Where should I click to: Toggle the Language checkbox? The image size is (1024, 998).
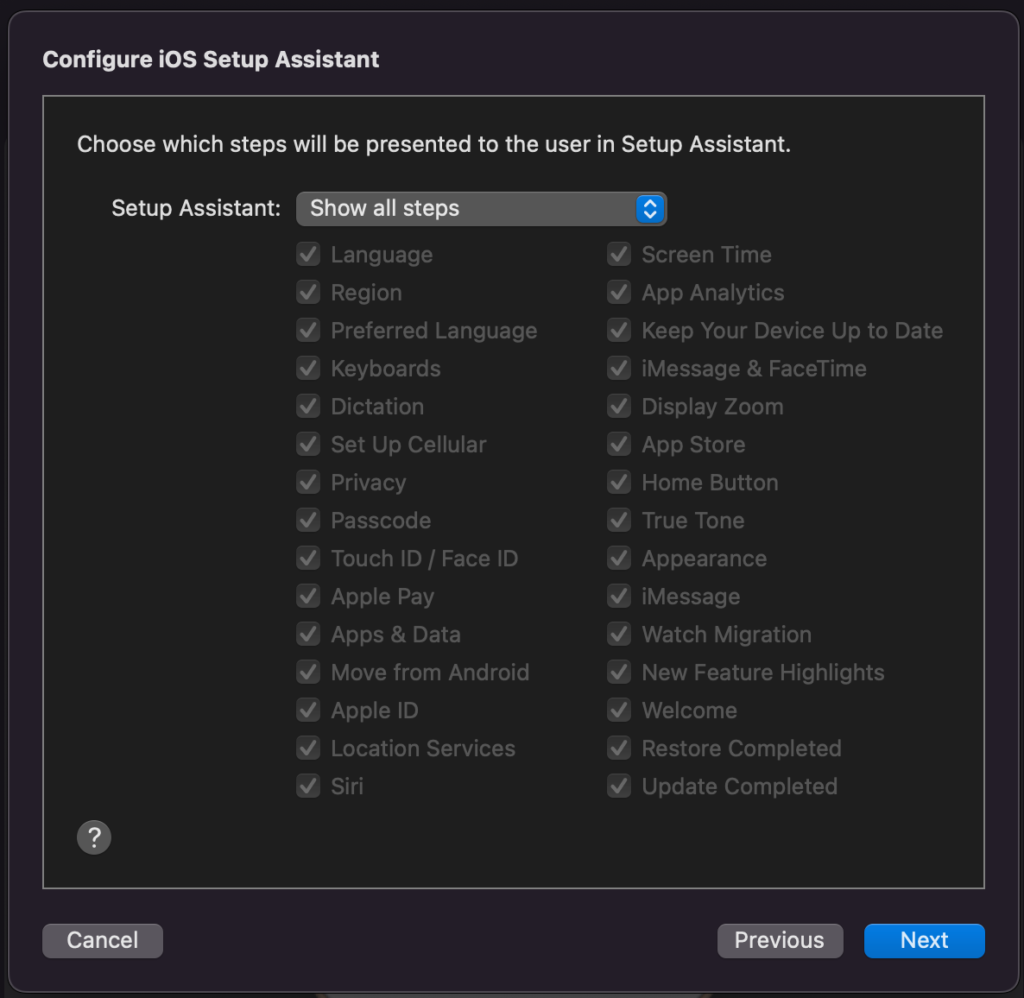[x=308, y=254]
